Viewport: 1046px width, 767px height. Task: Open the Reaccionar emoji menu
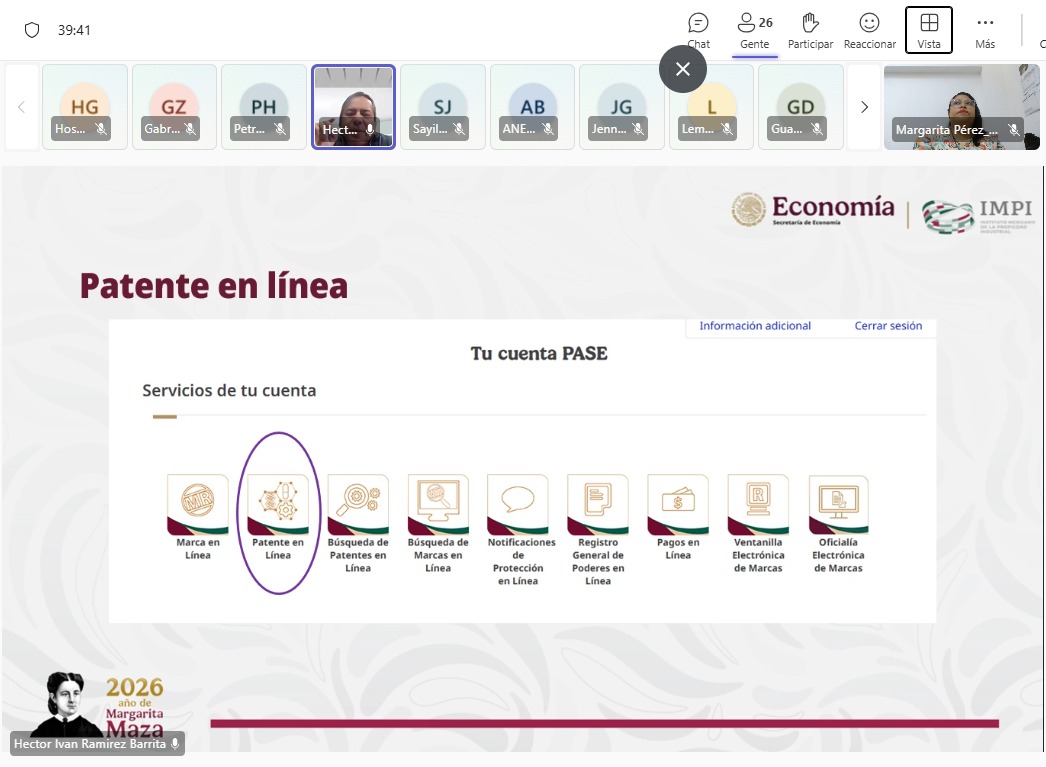(869, 31)
